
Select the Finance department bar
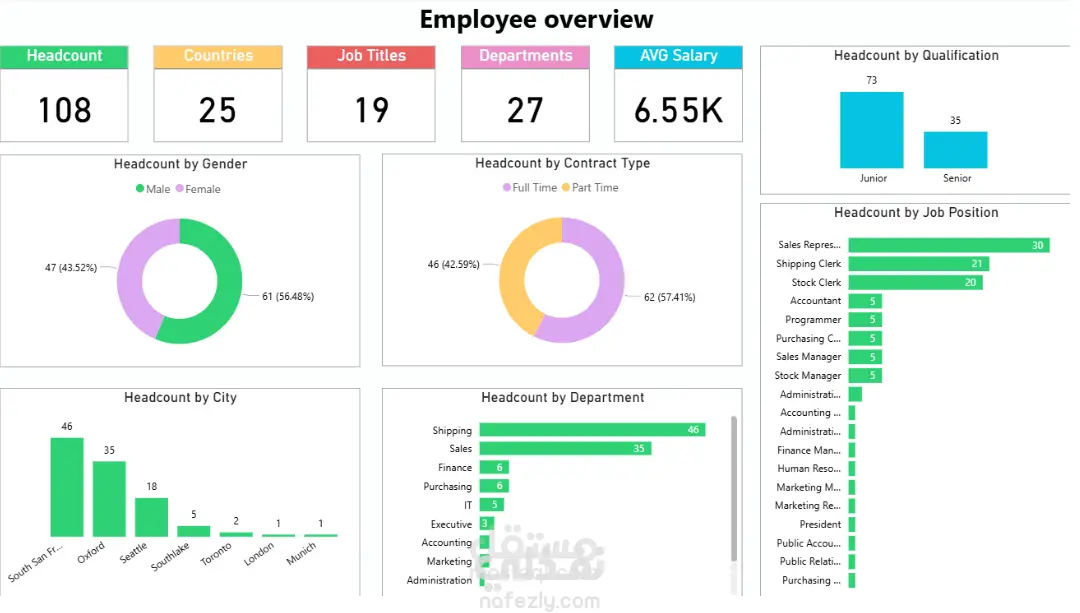(495, 467)
